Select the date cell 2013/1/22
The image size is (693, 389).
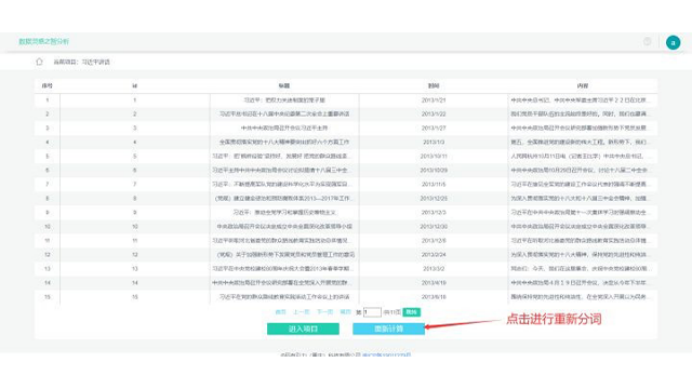pos(434,114)
